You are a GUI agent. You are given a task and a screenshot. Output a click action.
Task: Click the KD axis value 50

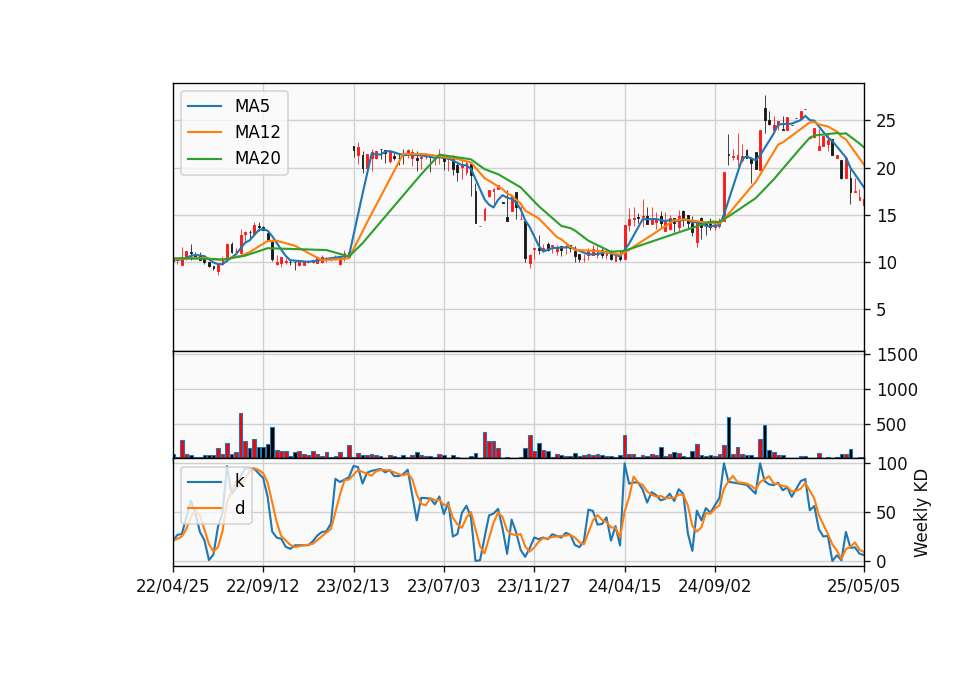click(886, 513)
